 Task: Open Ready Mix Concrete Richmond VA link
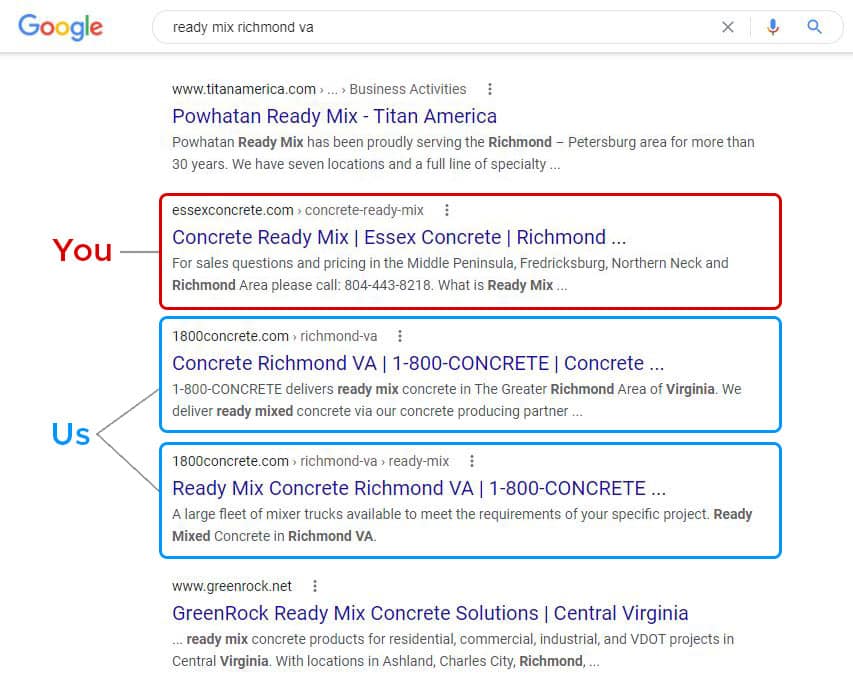[419, 488]
